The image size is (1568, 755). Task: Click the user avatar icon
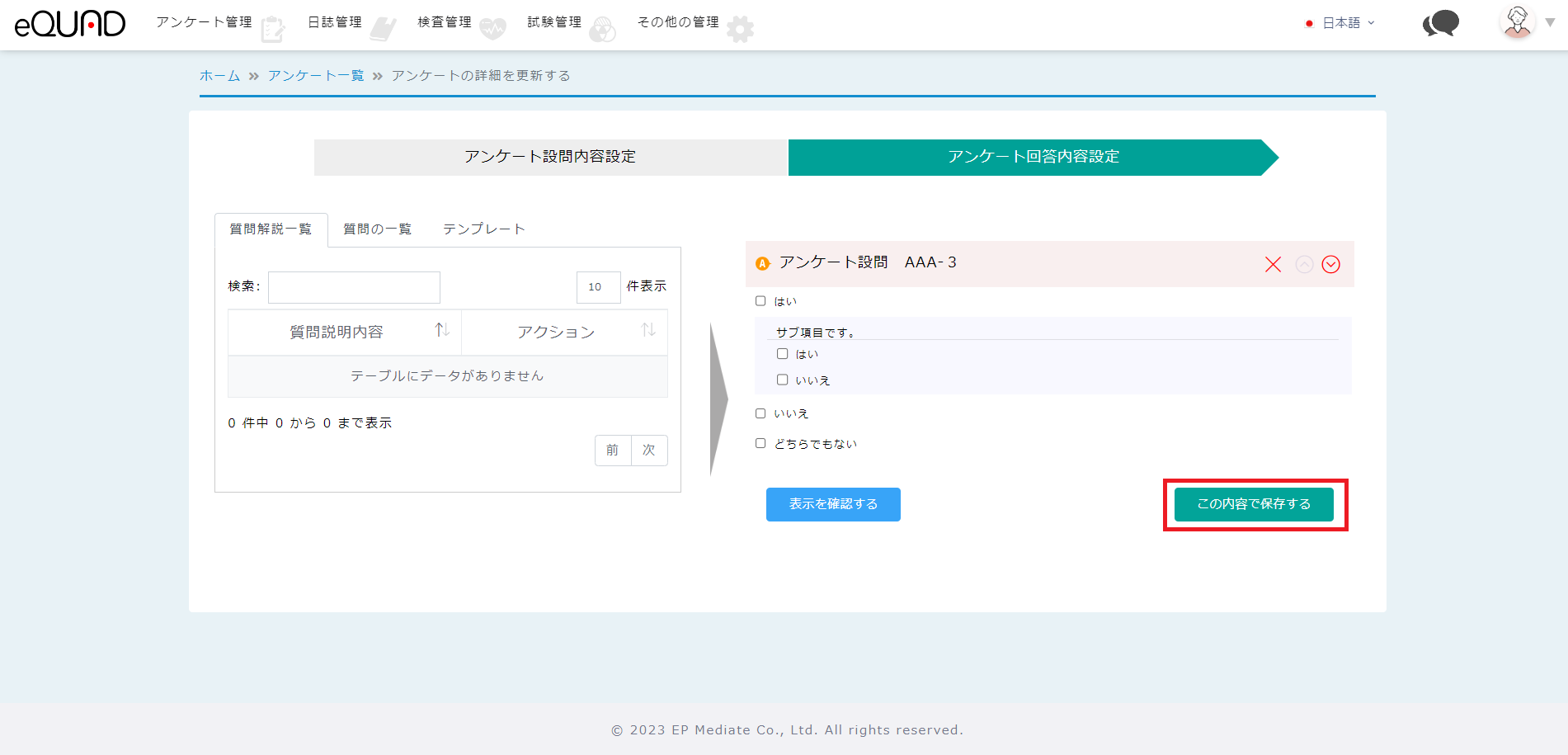point(1517,22)
